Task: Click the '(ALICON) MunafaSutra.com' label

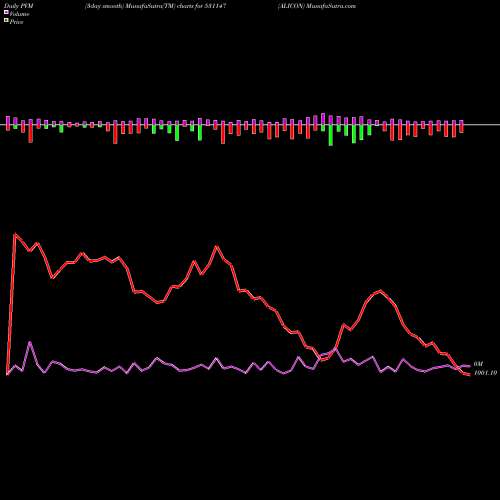Action: (317, 6)
